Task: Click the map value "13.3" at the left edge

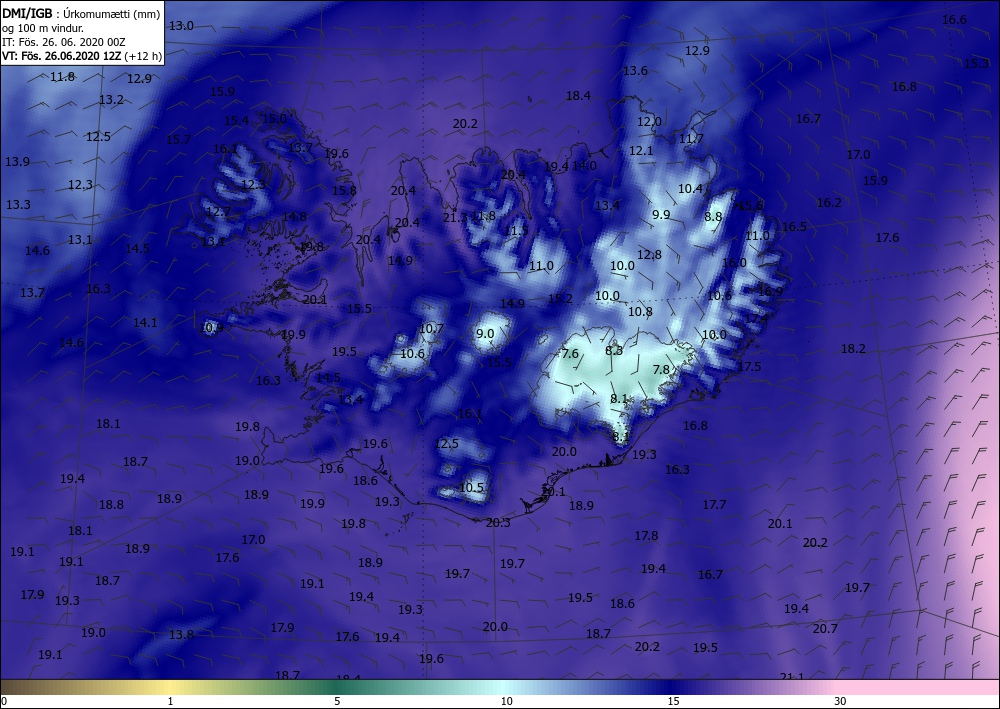Action: [18, 205]
